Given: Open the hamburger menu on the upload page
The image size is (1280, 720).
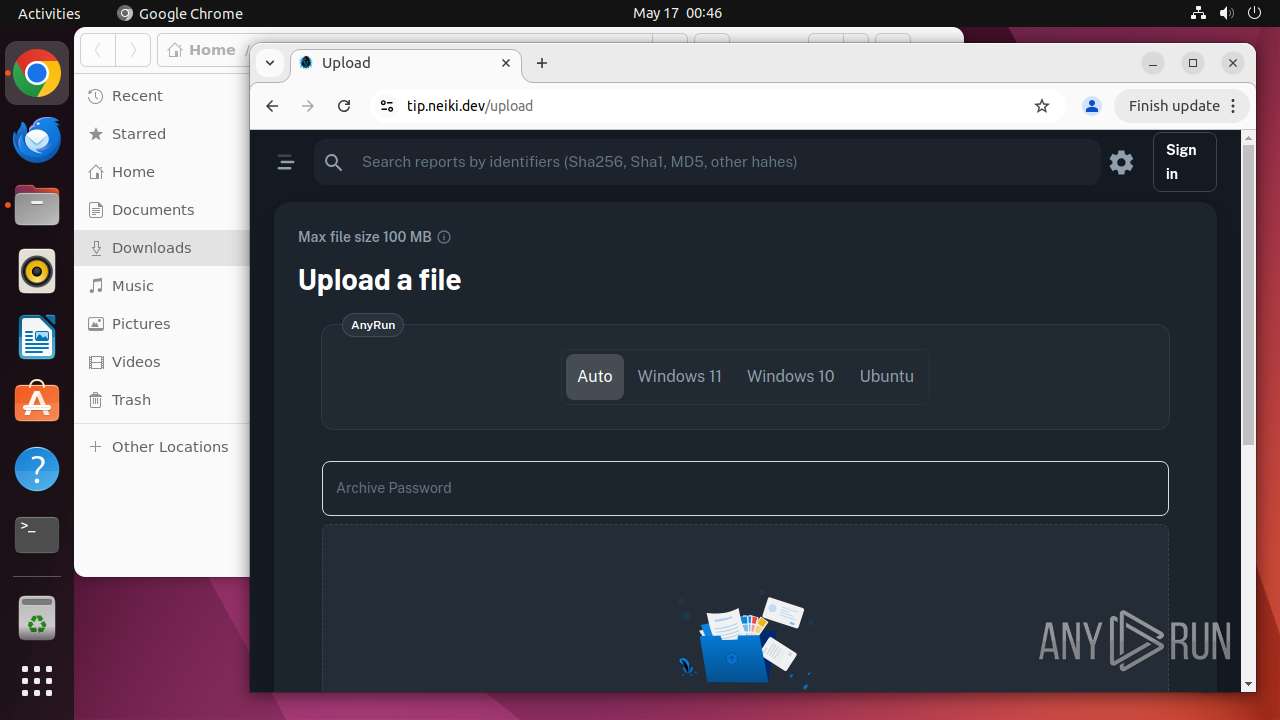Looking at the screenshot, I should click(x=286, y=162).
